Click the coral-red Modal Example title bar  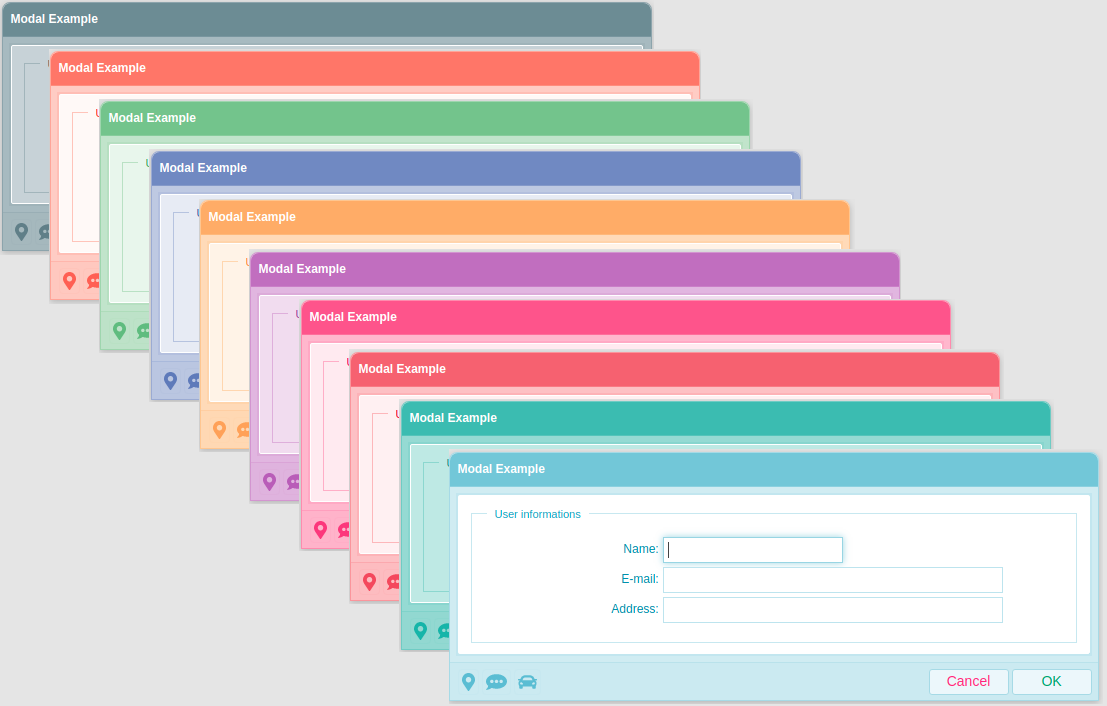674,369
